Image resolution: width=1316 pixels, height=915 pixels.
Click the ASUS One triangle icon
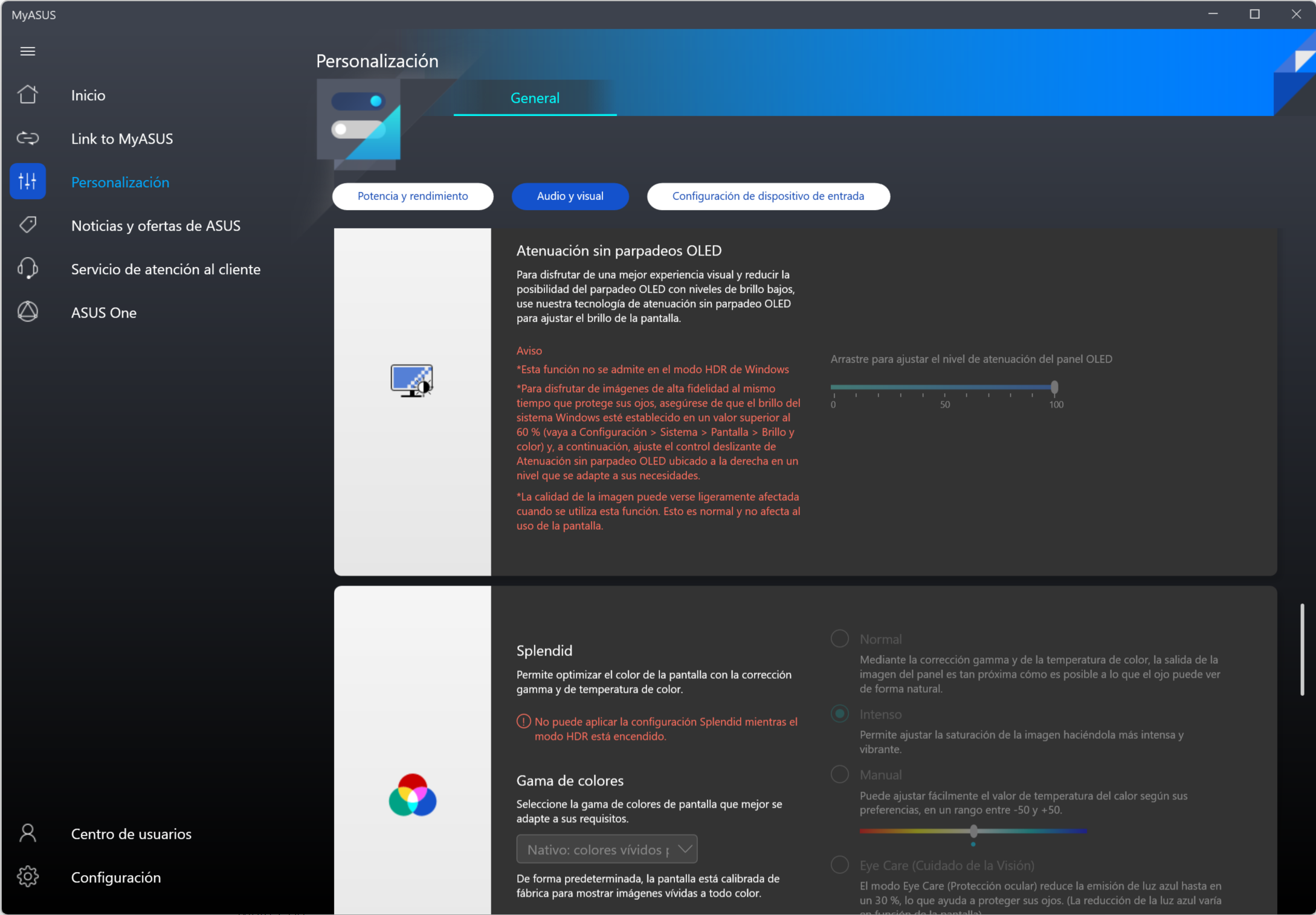coord(28,312)
